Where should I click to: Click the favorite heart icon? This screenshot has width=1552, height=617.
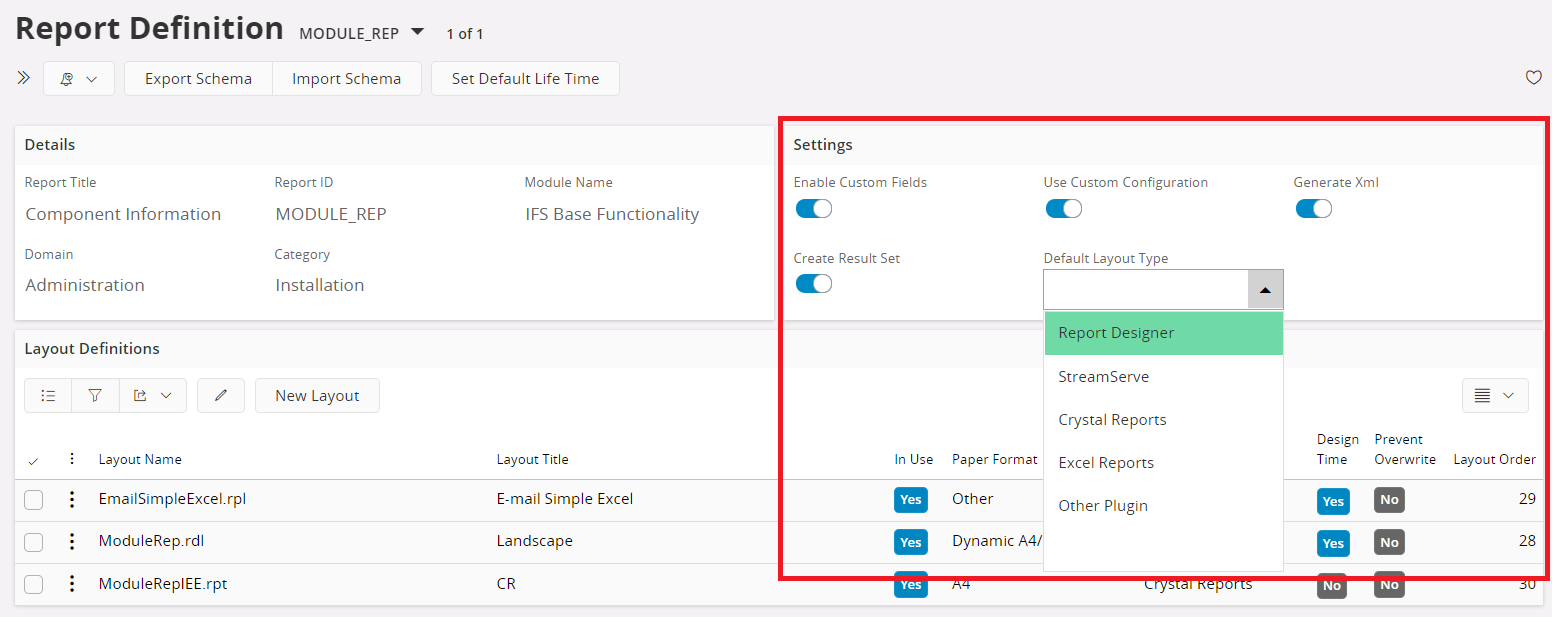point(1533,78)
